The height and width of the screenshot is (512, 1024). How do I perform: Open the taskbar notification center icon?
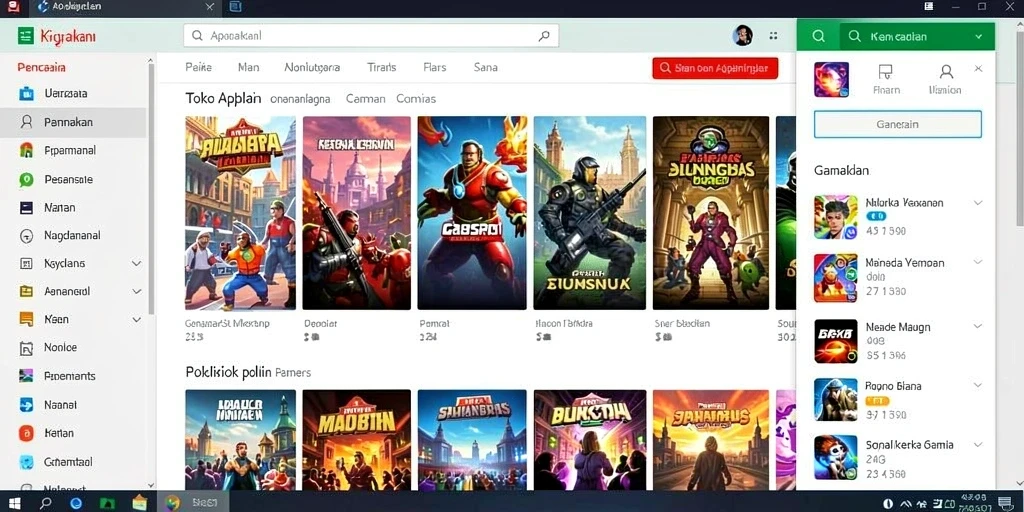[x=1005, y=503]
